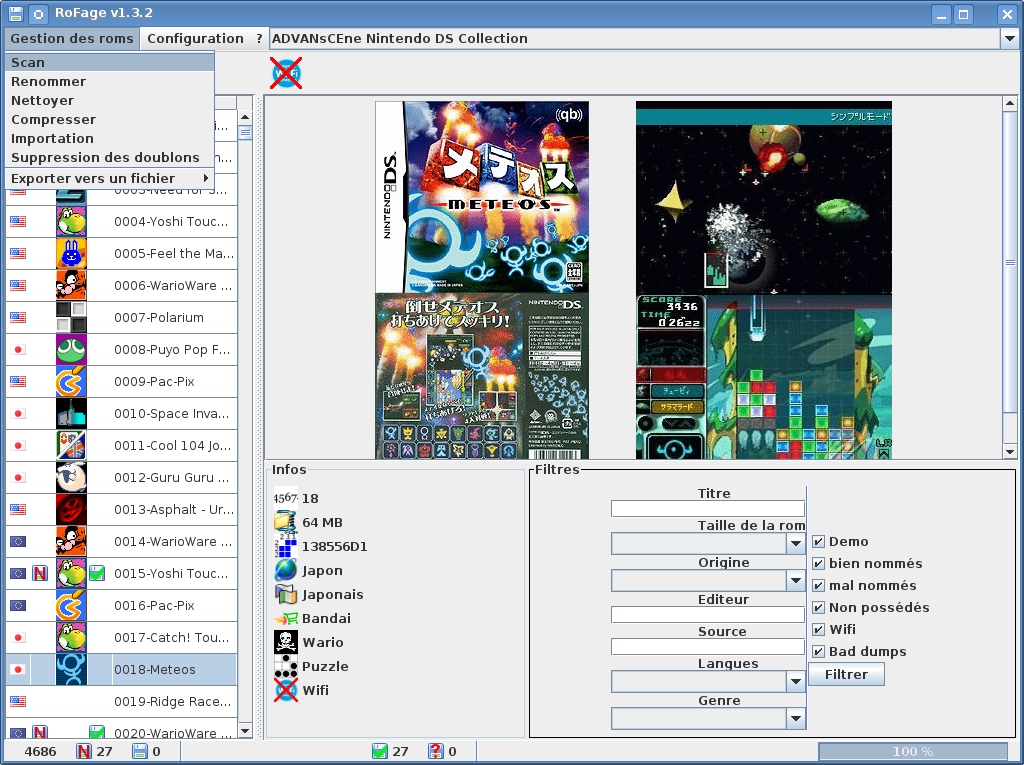Toggle the bien nommés checkbox
This screenshot has height=765, width=1024.
[818, 563]
